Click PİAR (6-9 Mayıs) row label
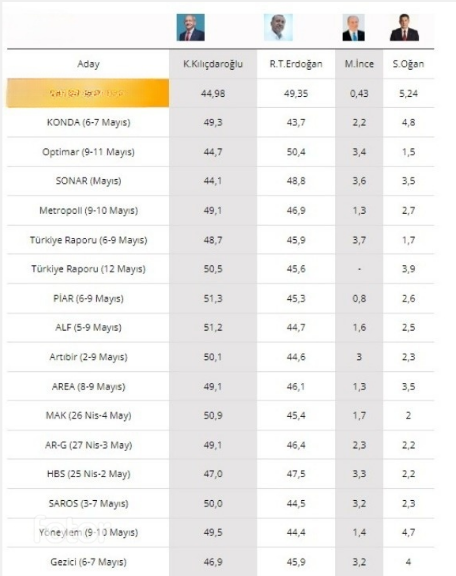The height and width of the screenshot is (576, 456). [88, 298]
